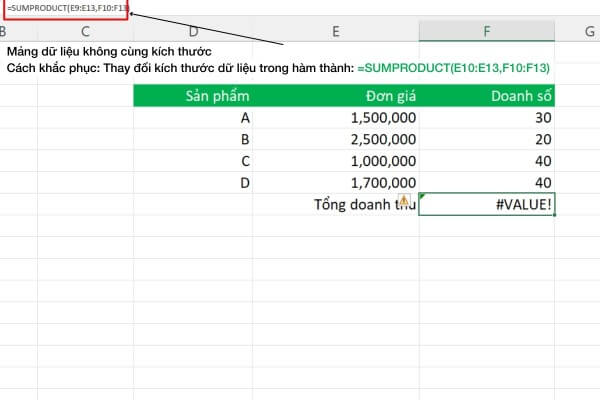Select cell containing 1,700,000
This screenshot has height=400, width=600.
tap(336, 183)
